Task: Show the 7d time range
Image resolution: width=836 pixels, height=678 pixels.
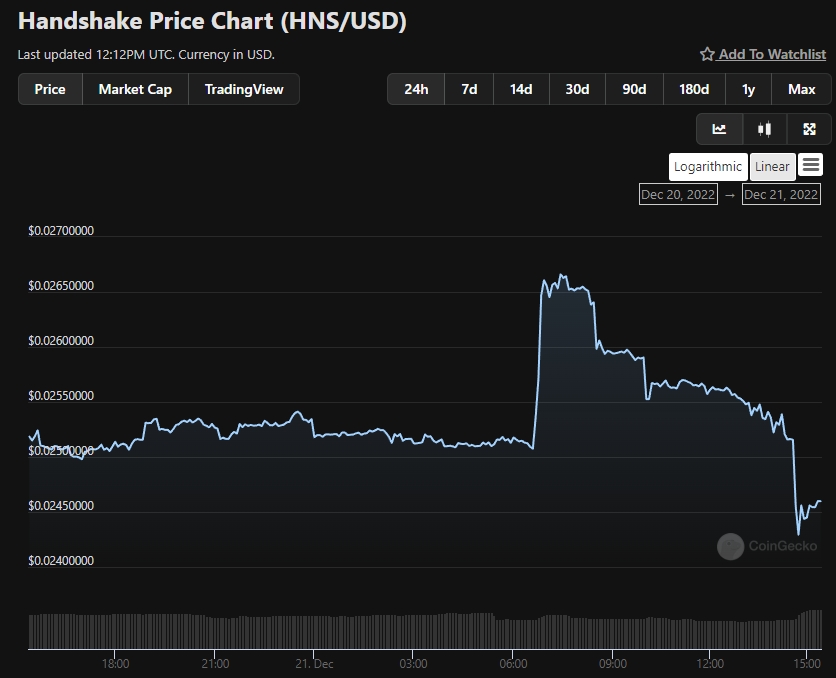Action: coord(469,89)
